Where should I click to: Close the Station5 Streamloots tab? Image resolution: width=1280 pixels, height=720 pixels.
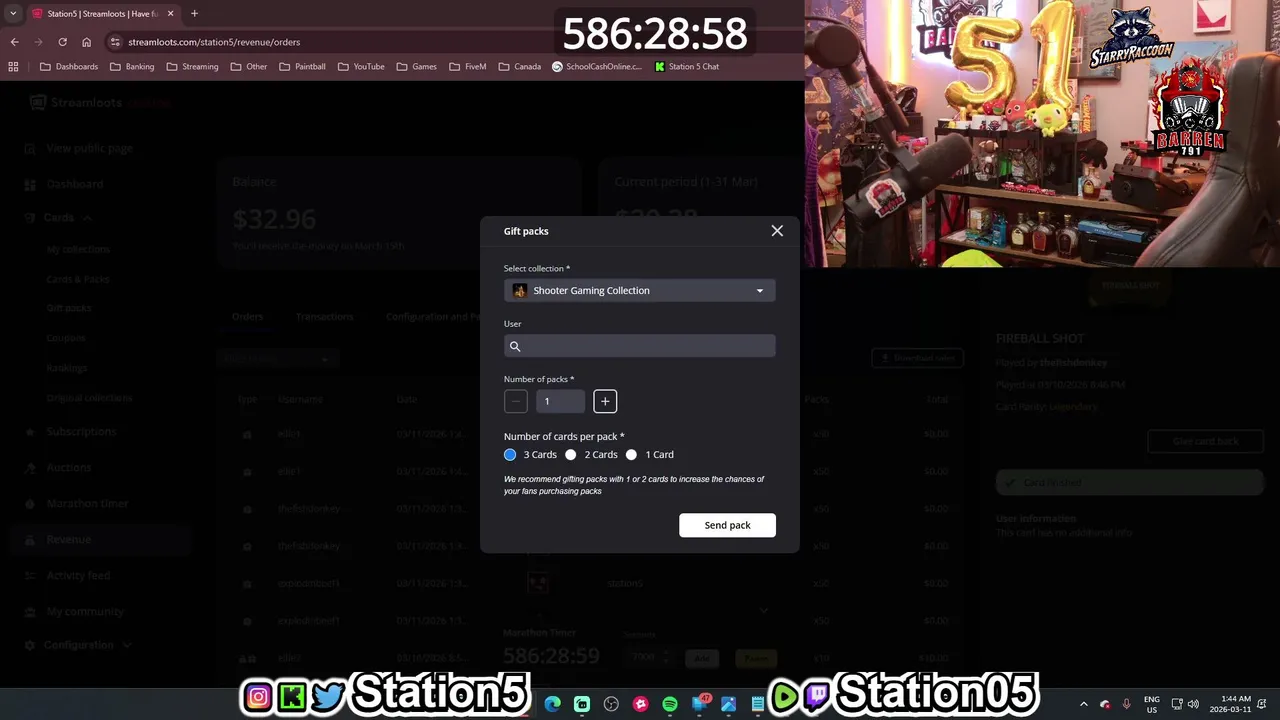coord(170,14)
